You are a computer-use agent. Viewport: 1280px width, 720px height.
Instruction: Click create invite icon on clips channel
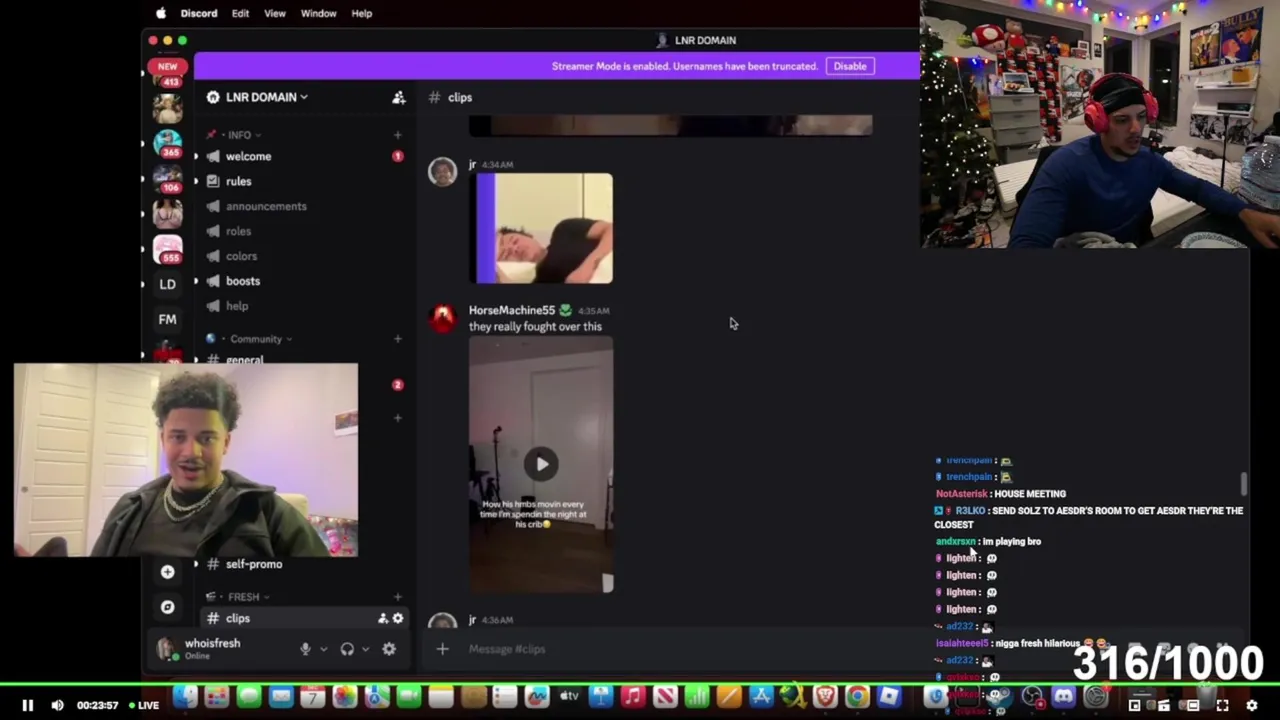tap(382, 618)
